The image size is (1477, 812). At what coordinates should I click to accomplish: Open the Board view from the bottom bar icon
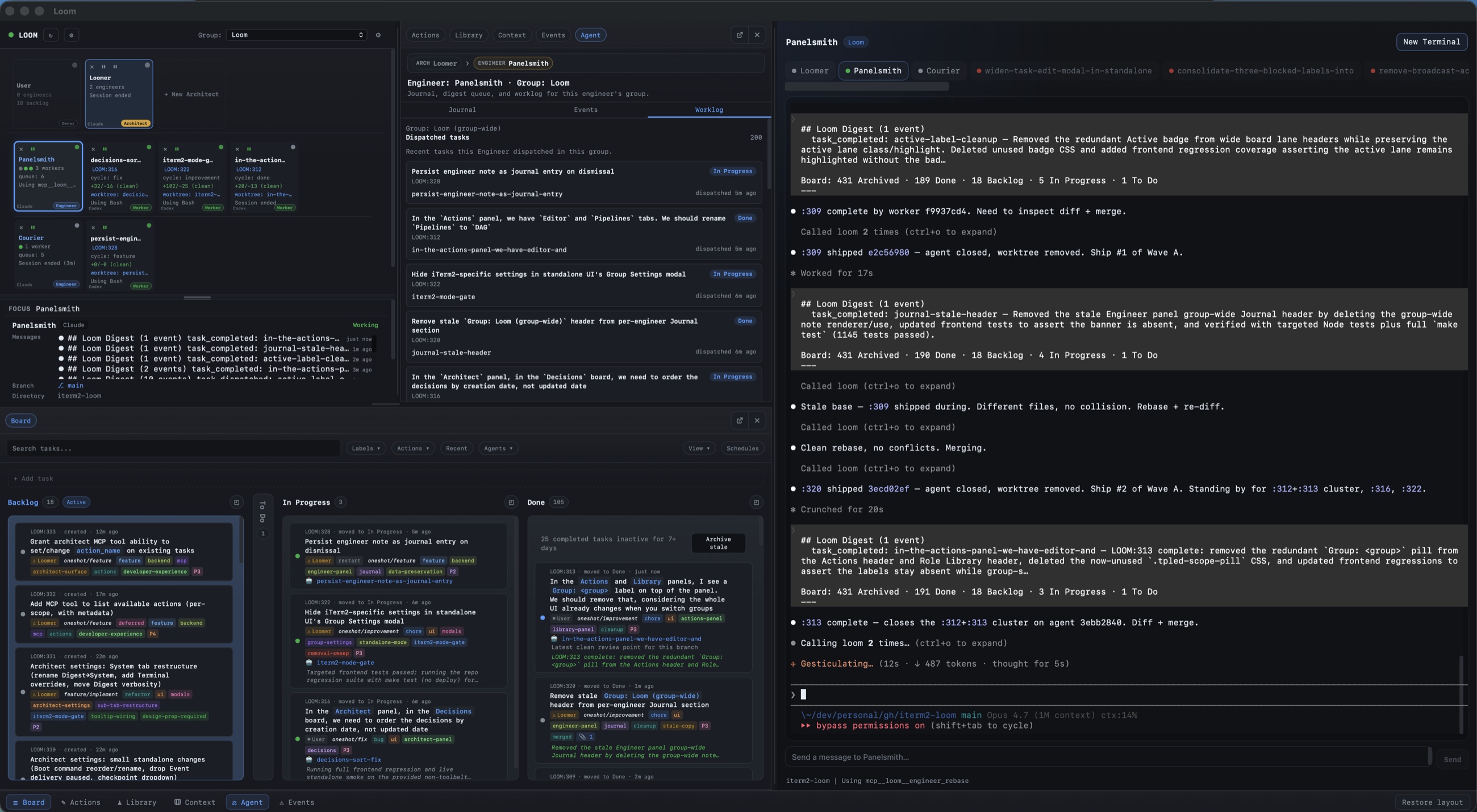pos(28,802)
